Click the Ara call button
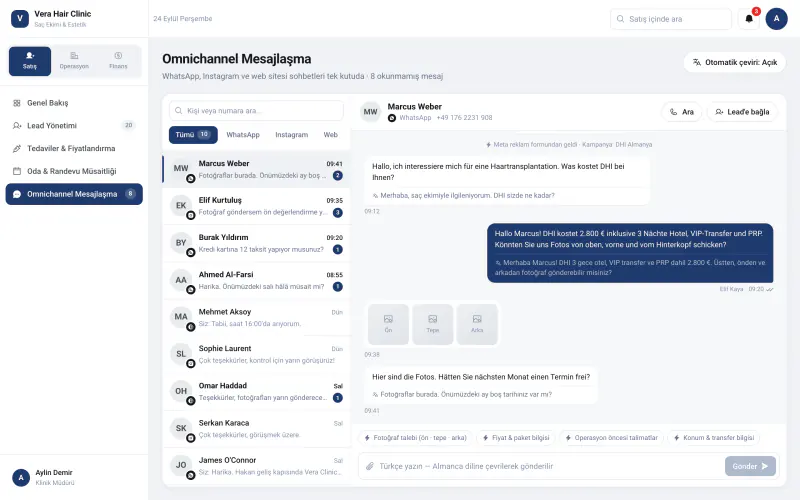This screenshot has width=800, height=500. [x=682, y=112]
